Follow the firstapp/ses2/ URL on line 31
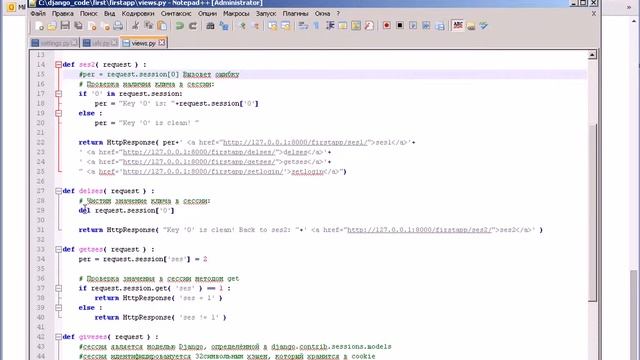 [x=420, y=230]
